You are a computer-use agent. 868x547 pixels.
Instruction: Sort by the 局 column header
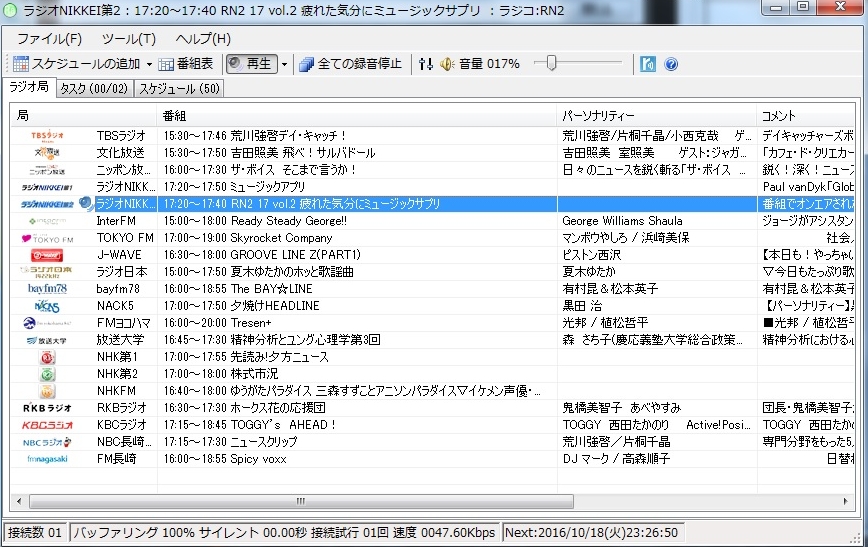click(x=84, y=115)
